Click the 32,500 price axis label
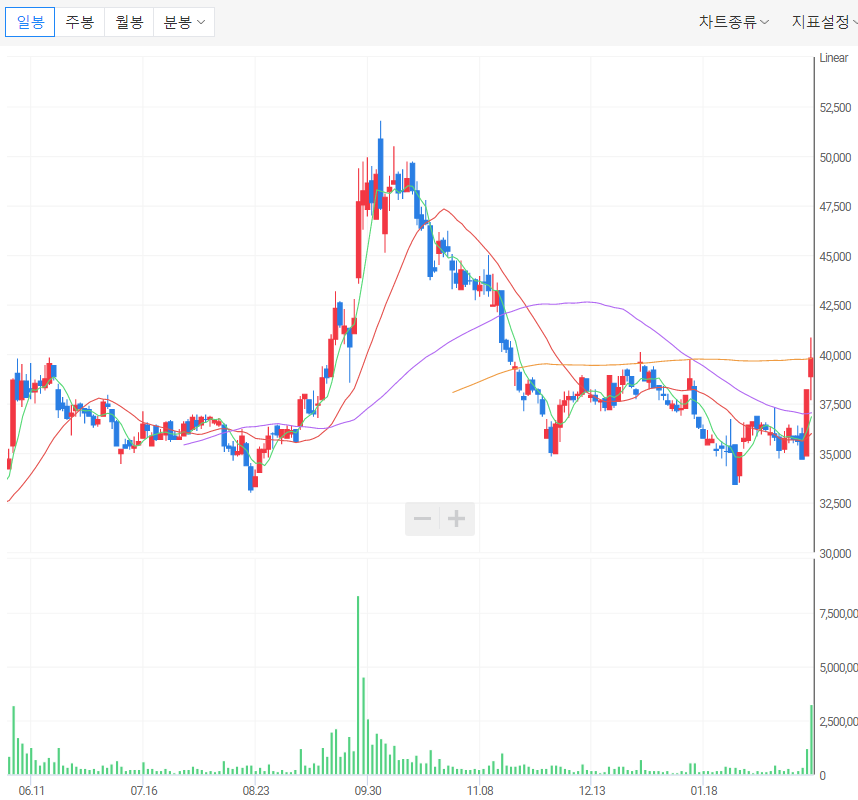The height and width of the screenshot is (800, 858). (835, 504)
